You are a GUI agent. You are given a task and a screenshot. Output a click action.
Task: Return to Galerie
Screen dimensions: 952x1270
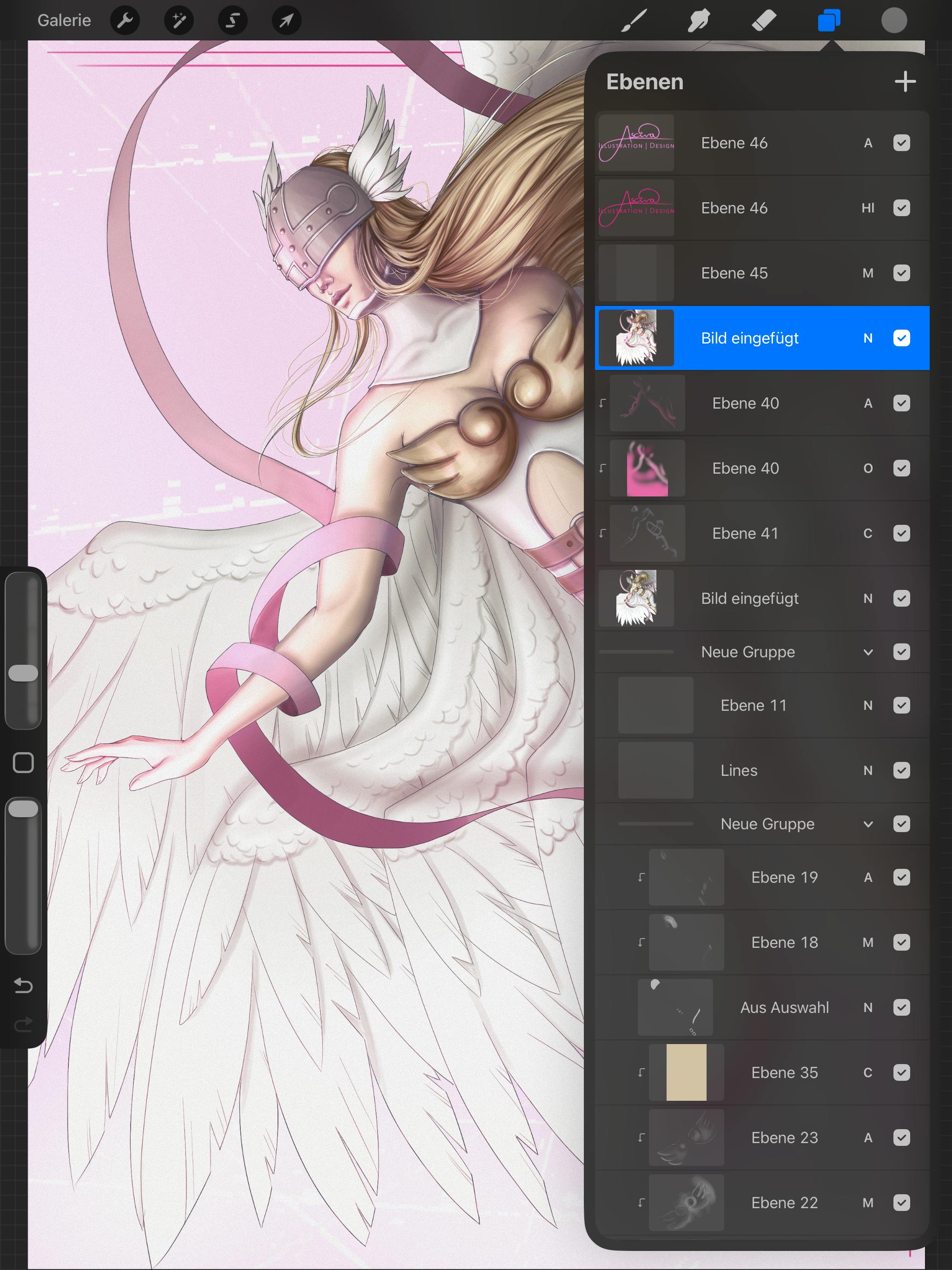pyautogui.click(x=64, y=20)
